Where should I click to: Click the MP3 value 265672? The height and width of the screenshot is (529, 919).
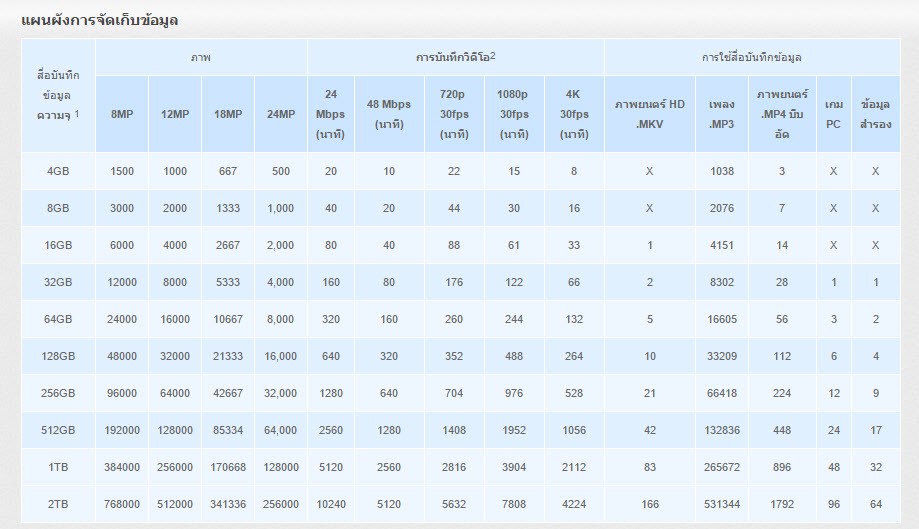click(x=722, y=467)
